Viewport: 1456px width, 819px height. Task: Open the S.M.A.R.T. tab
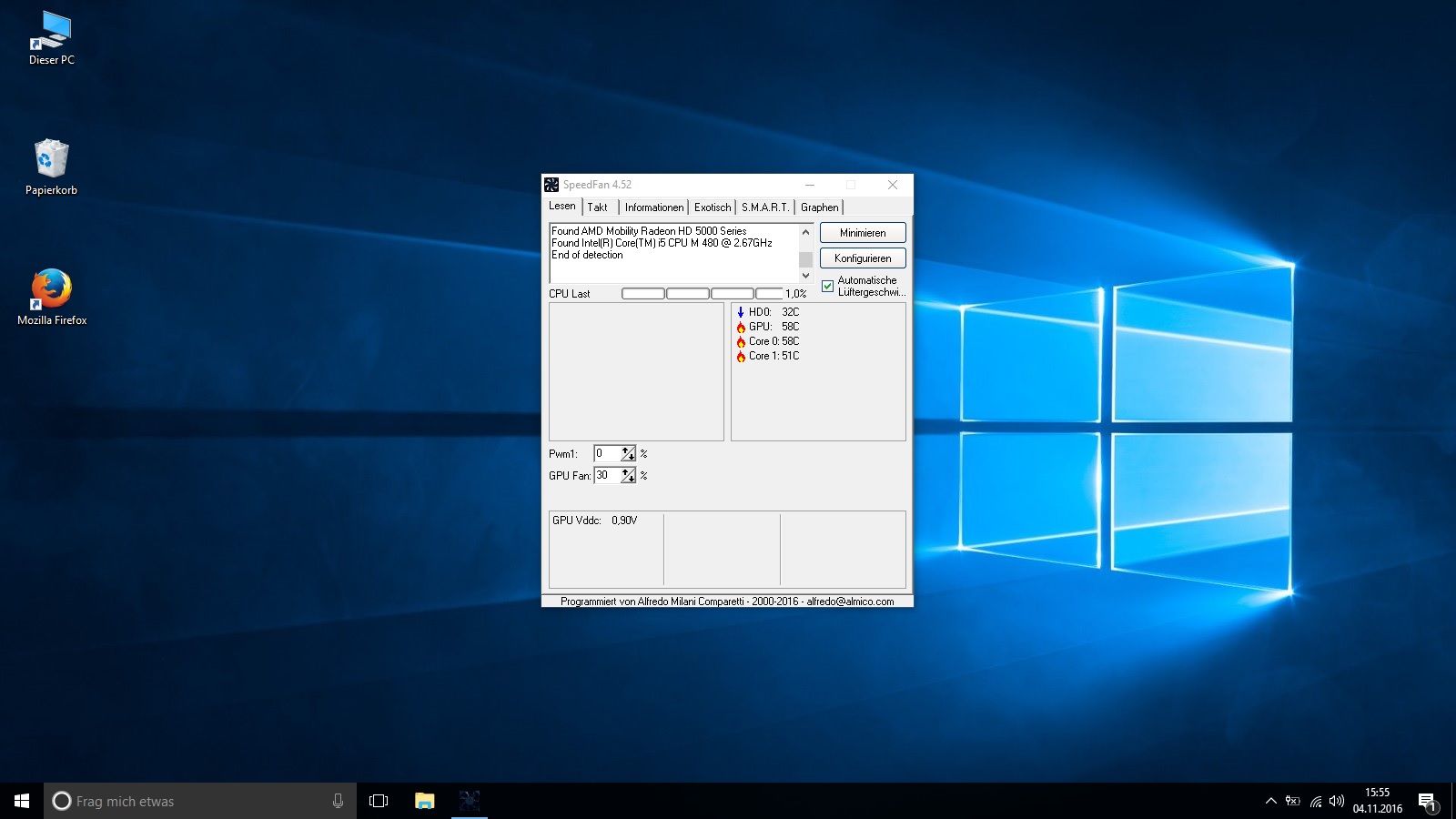pos(765,207)
